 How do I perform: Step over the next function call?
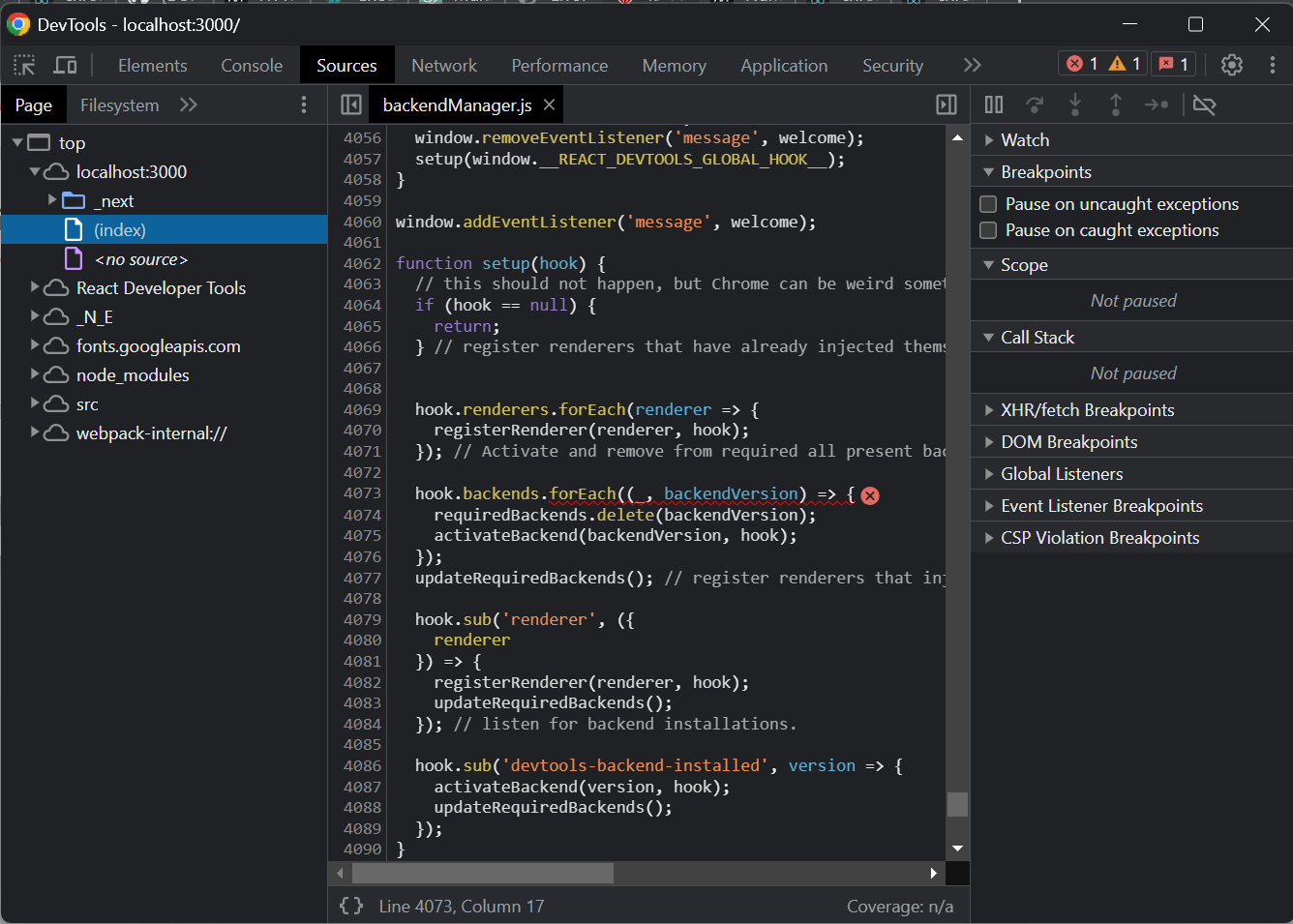[1035, 104]
